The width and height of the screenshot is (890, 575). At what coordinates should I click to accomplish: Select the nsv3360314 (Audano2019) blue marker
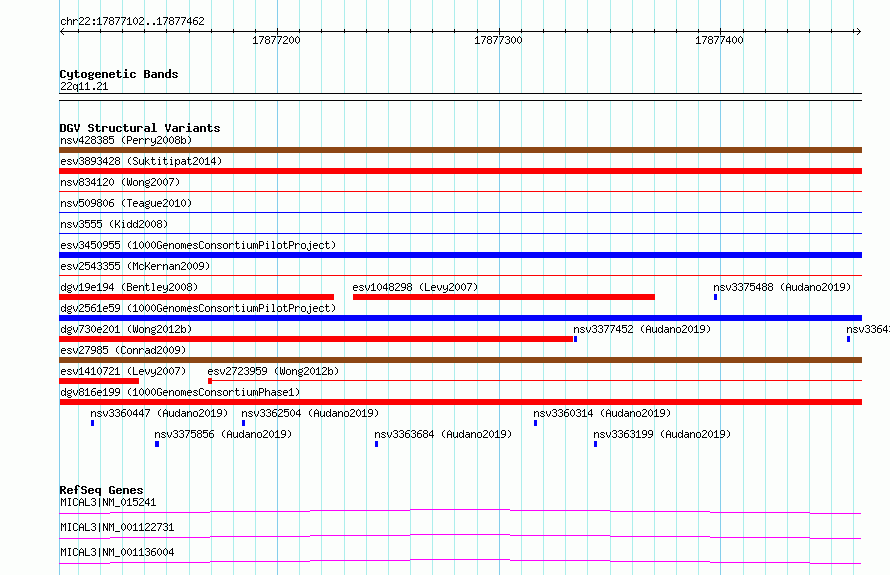[535, 423]
